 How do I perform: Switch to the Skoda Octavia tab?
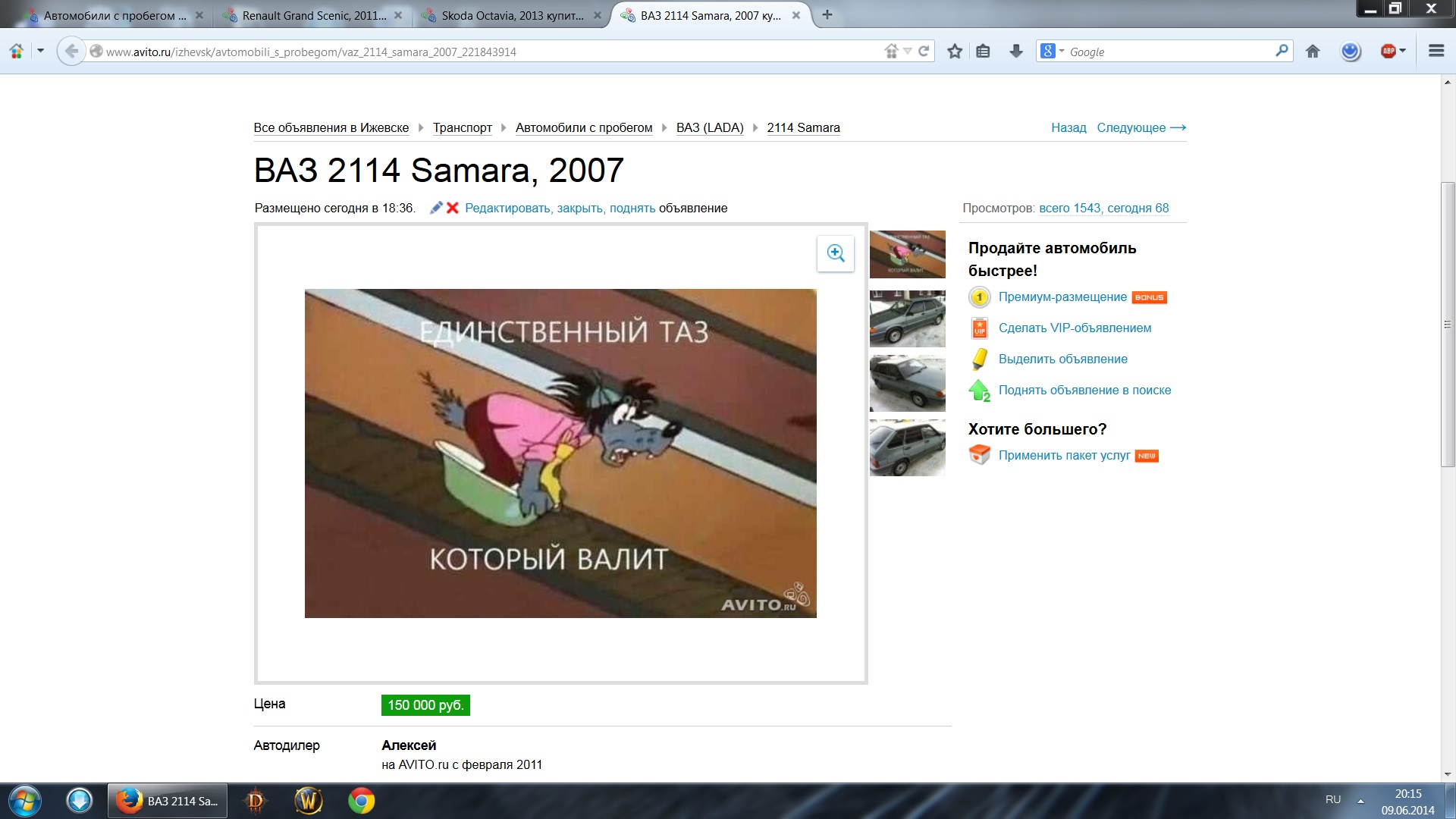coord(512,15)
